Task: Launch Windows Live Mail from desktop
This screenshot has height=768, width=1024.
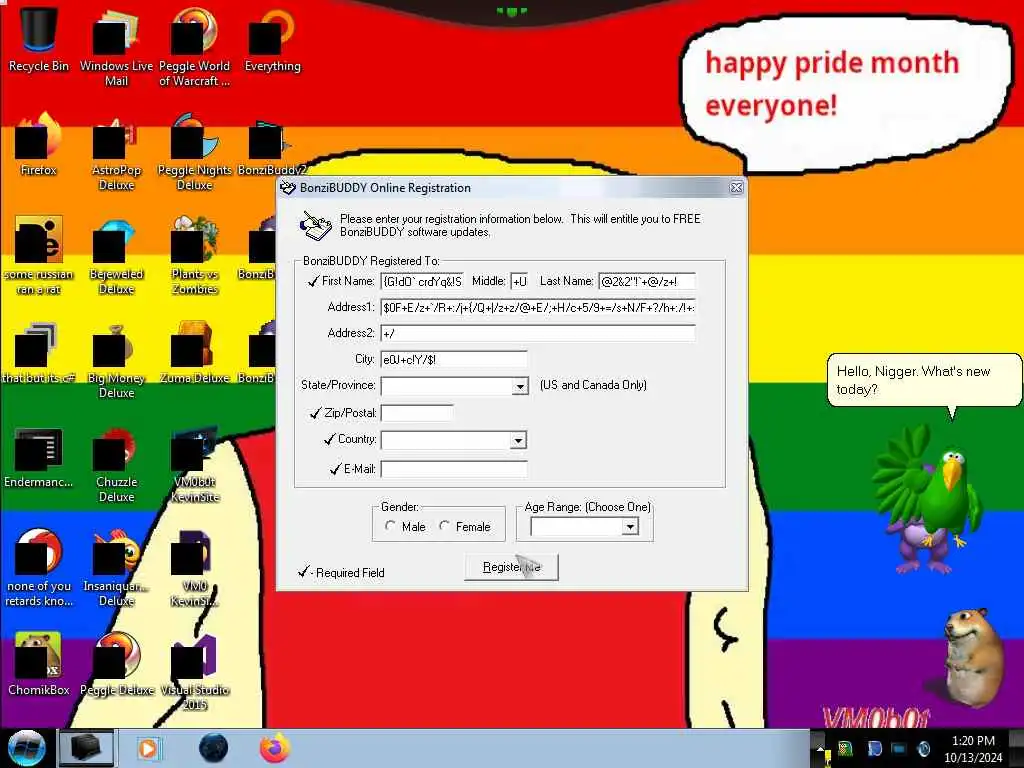Action: [x=116, y=46]
